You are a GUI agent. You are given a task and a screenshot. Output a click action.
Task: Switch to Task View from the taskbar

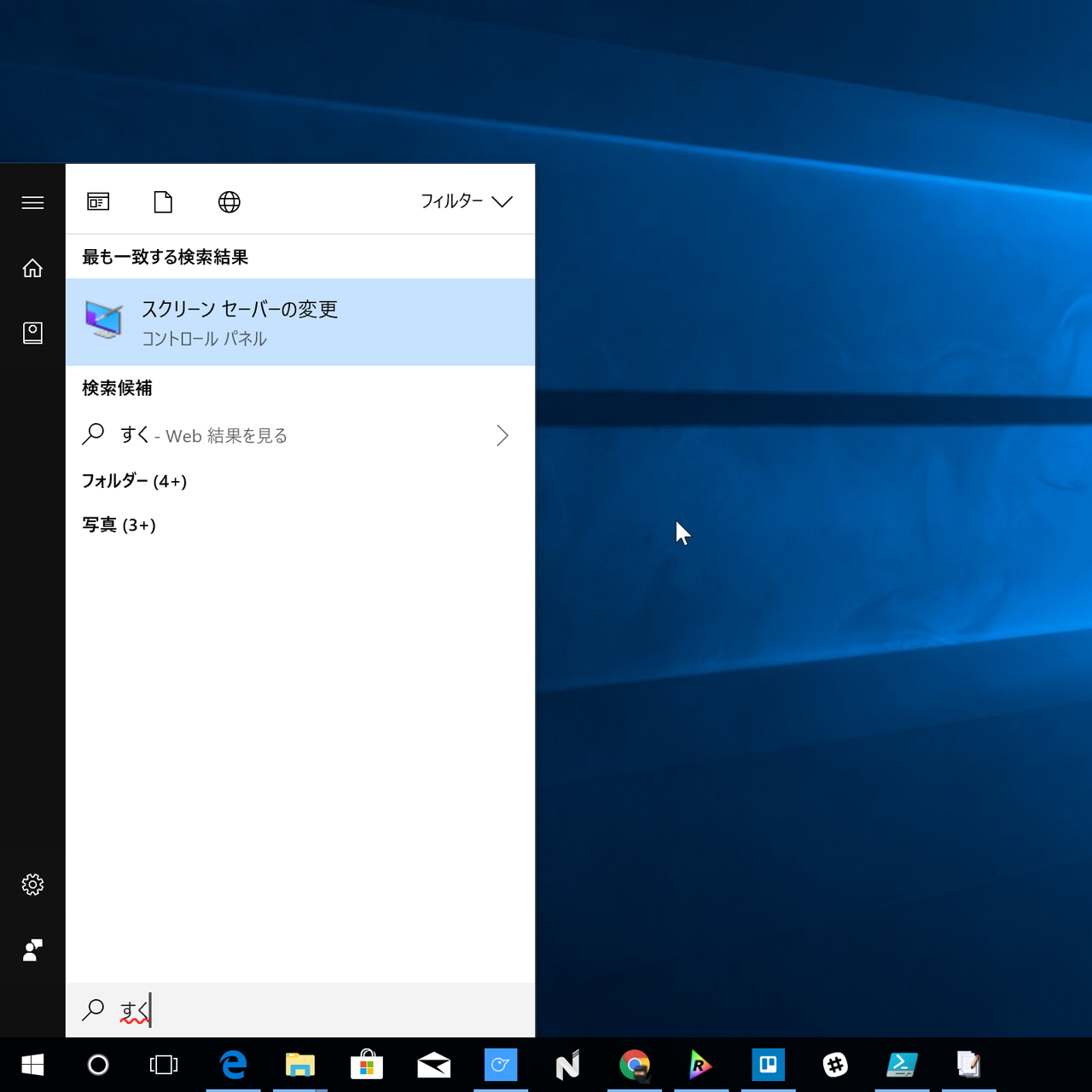pos(161,1065)
